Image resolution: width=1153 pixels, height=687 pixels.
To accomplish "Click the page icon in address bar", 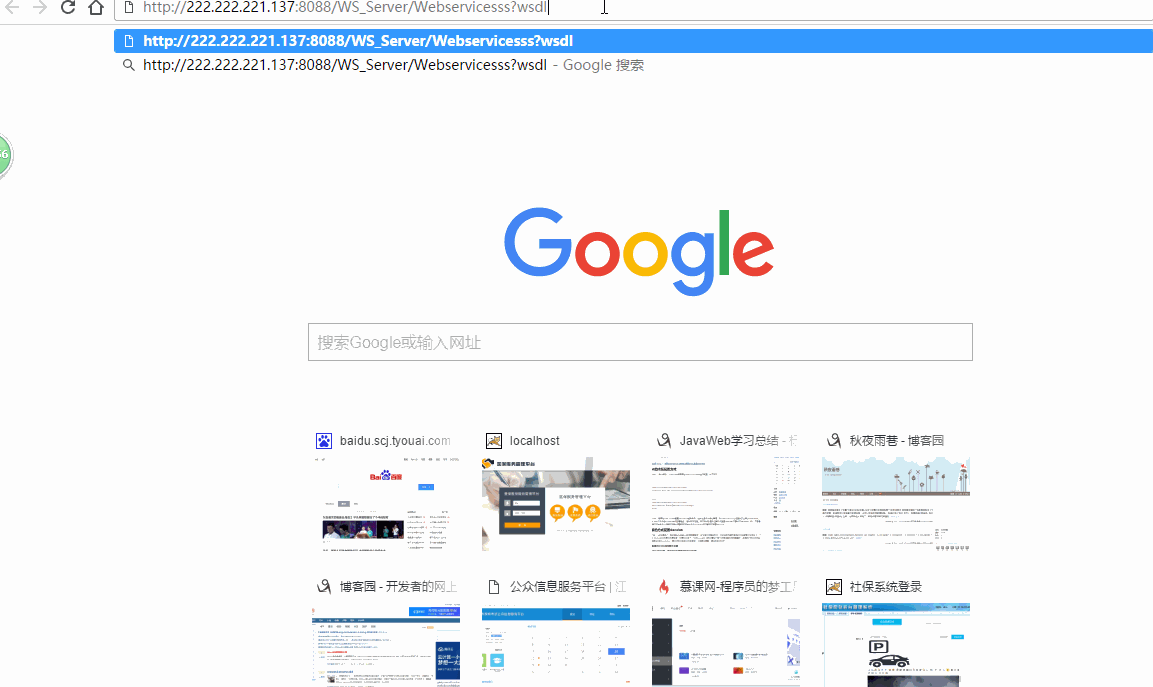I will click(x=129, y=7).
